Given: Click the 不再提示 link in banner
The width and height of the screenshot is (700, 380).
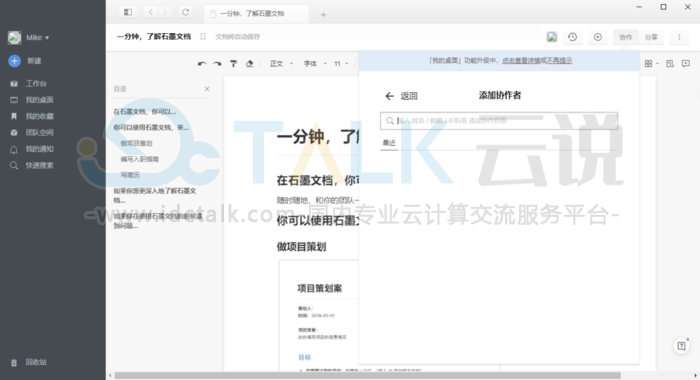Looking at the screenshot, I should coord(560,60).
